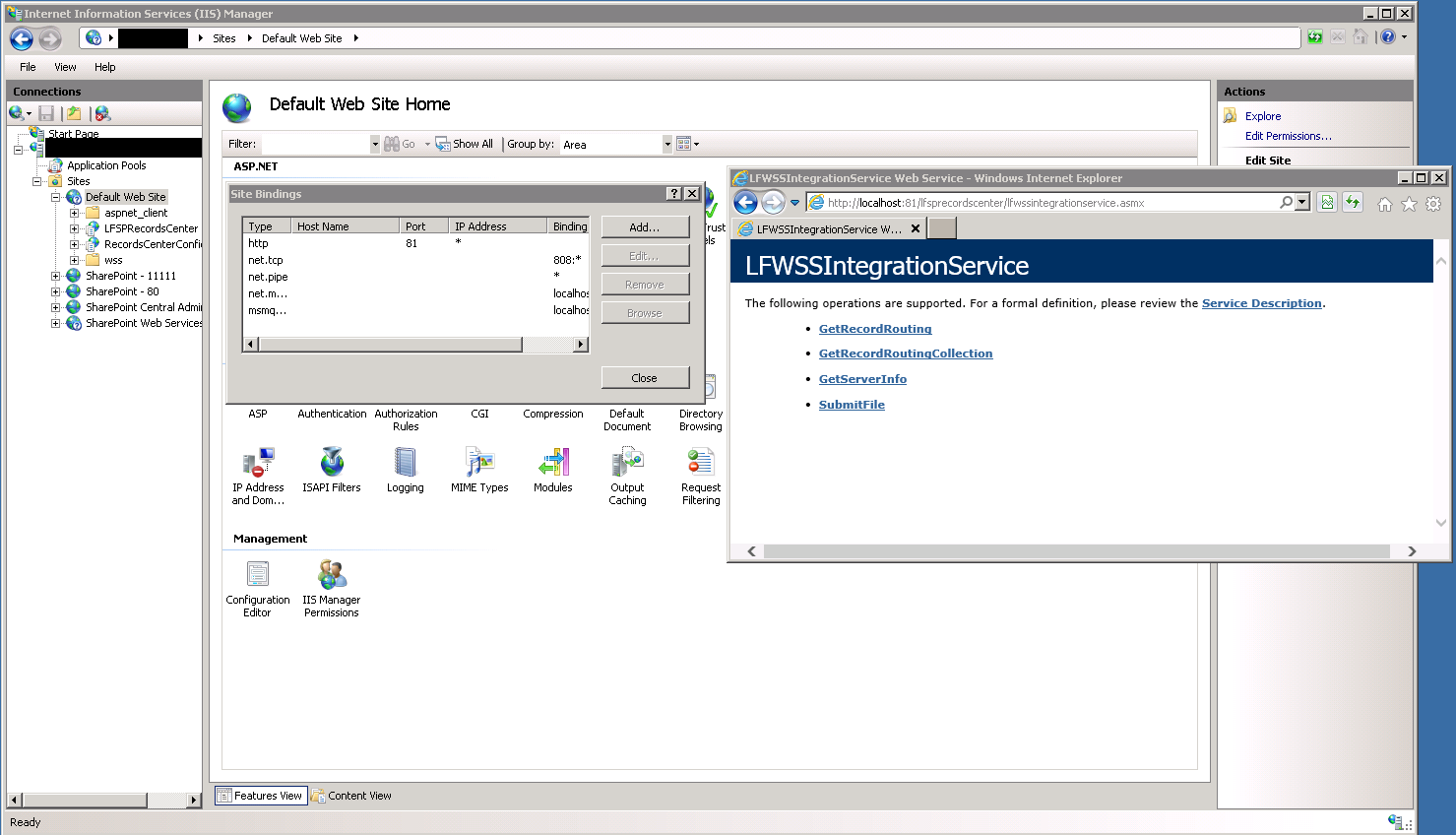Viewport: 1456px width, 835px height.
Task: Open the GetServerInfo operation link
Action: (862, 379)
